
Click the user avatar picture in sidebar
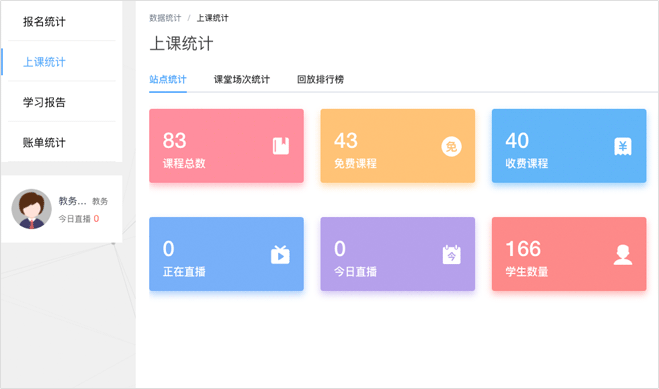click(32, 209)
